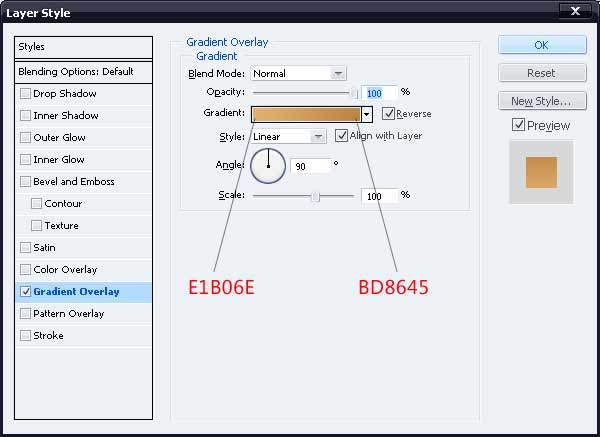600x437 pixels.
Task: Uncheck the Gradient Overlay checkbox
Action: [x=25, y=292]
